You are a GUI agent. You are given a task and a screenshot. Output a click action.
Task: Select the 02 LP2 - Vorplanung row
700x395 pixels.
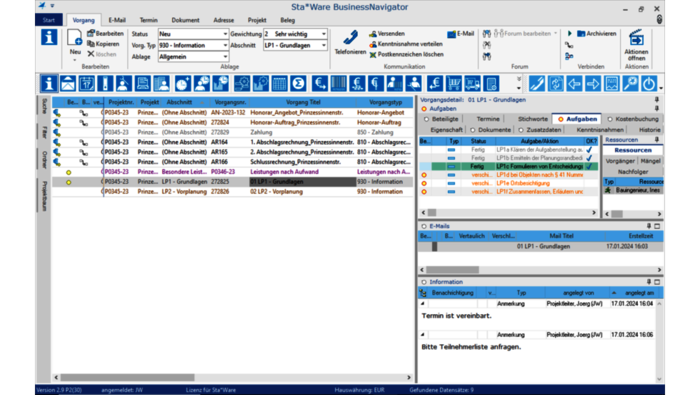pyautogui.click(x=233, y=191)
